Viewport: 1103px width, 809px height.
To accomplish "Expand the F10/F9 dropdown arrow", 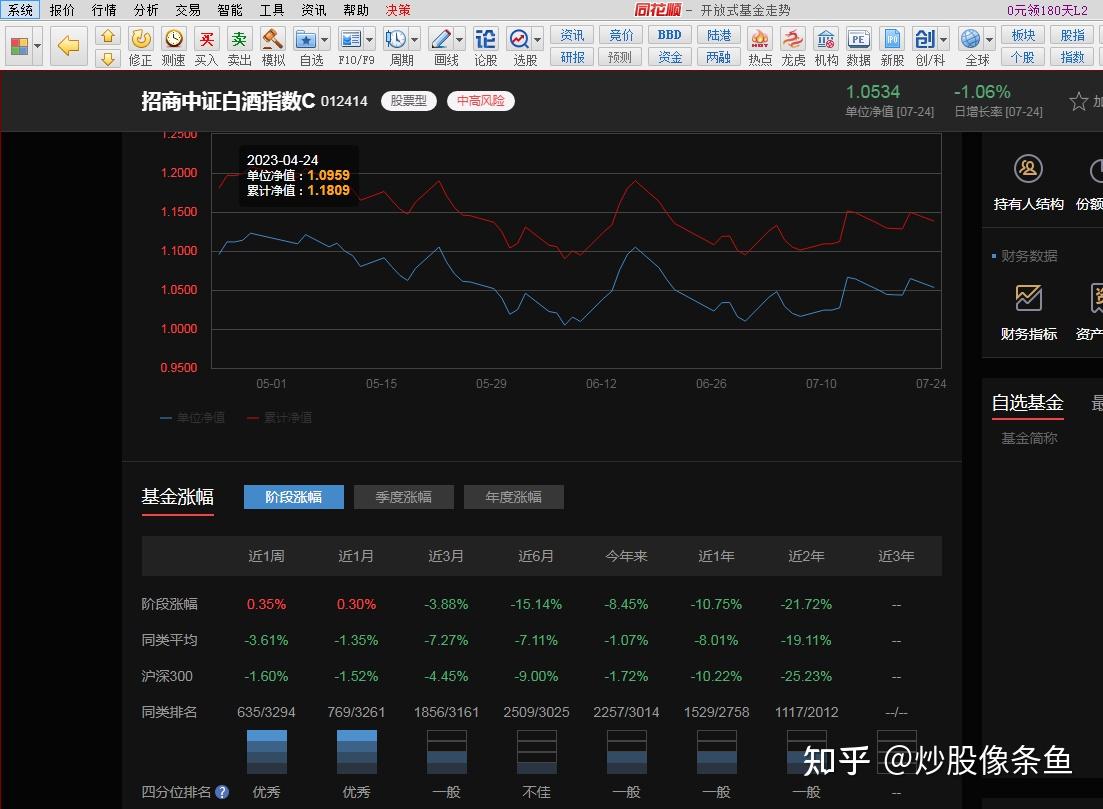I will 369,39.
